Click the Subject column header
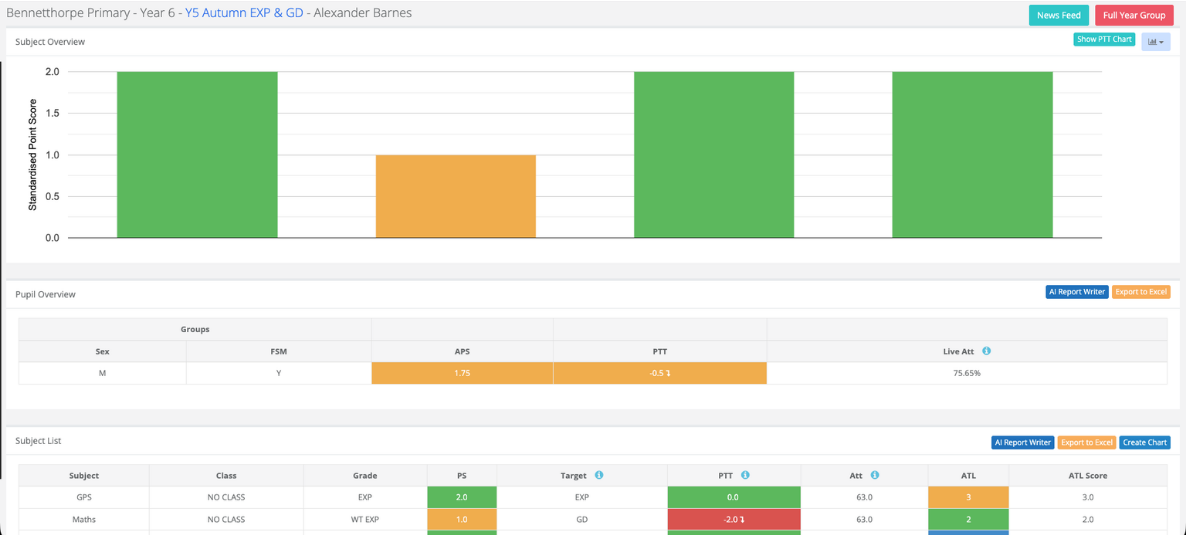 tap(84, 475)
